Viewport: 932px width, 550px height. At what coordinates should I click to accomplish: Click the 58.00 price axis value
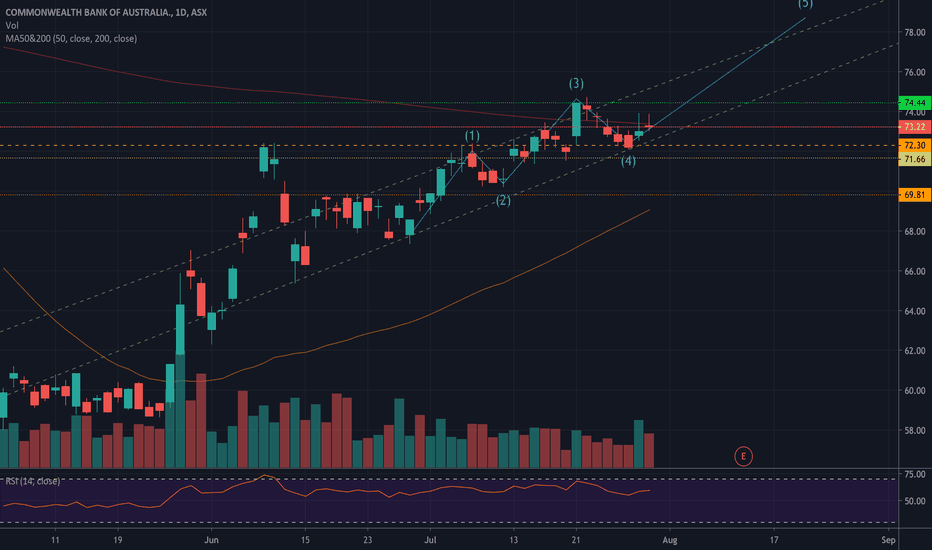[x=914, y=430]
